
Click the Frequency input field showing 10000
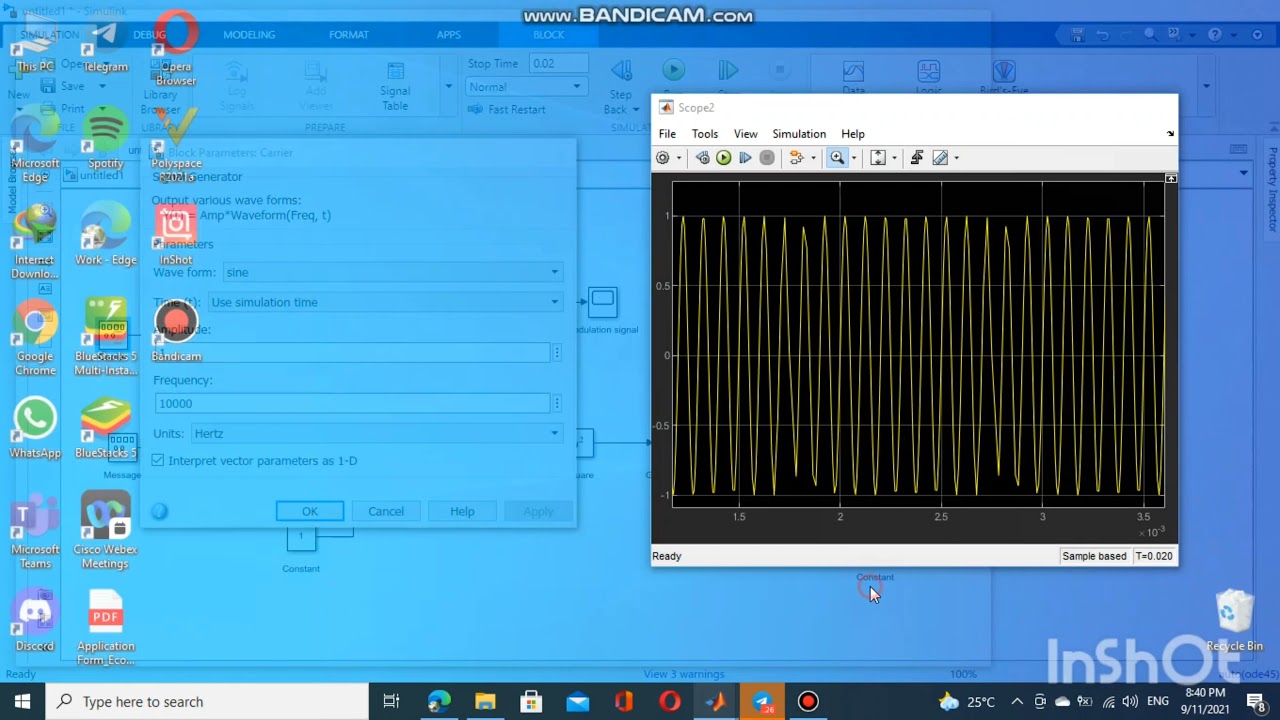[x=352, y=403]
